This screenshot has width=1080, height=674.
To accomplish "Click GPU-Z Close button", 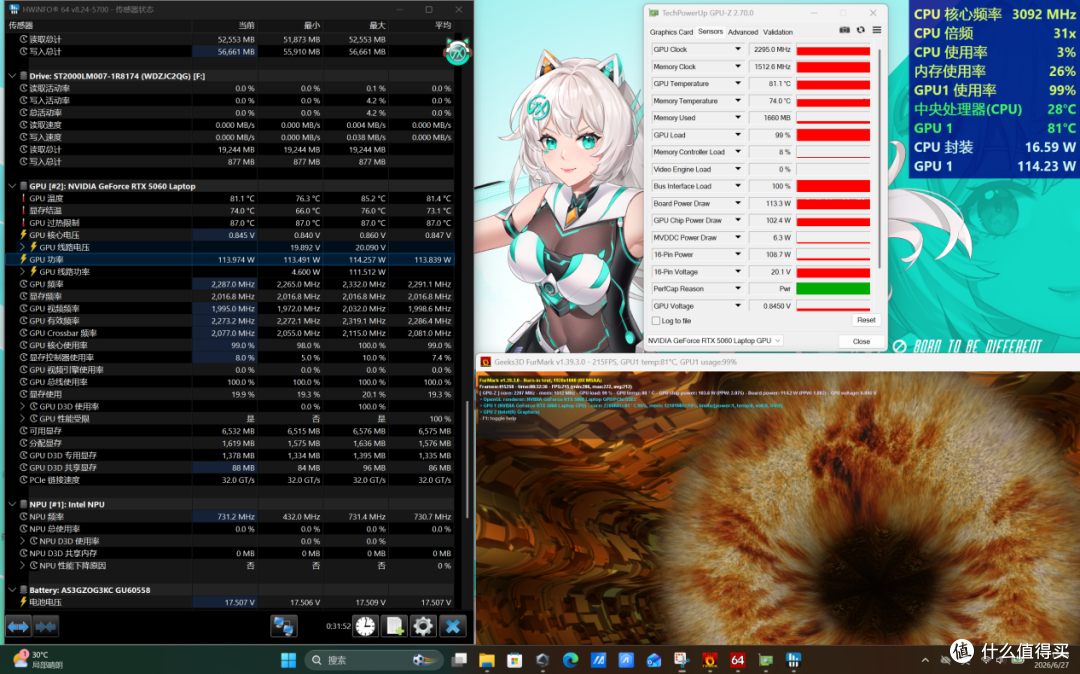I will point(861,341).
